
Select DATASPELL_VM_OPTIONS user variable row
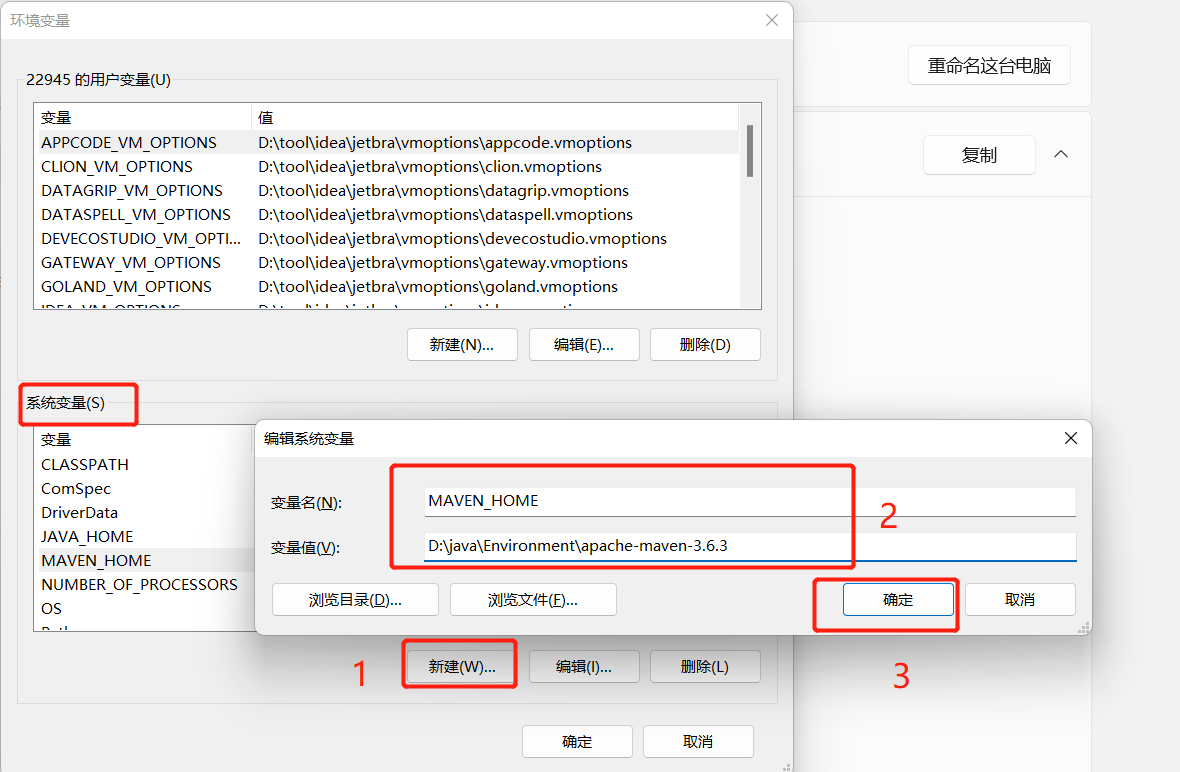(386, 214)
